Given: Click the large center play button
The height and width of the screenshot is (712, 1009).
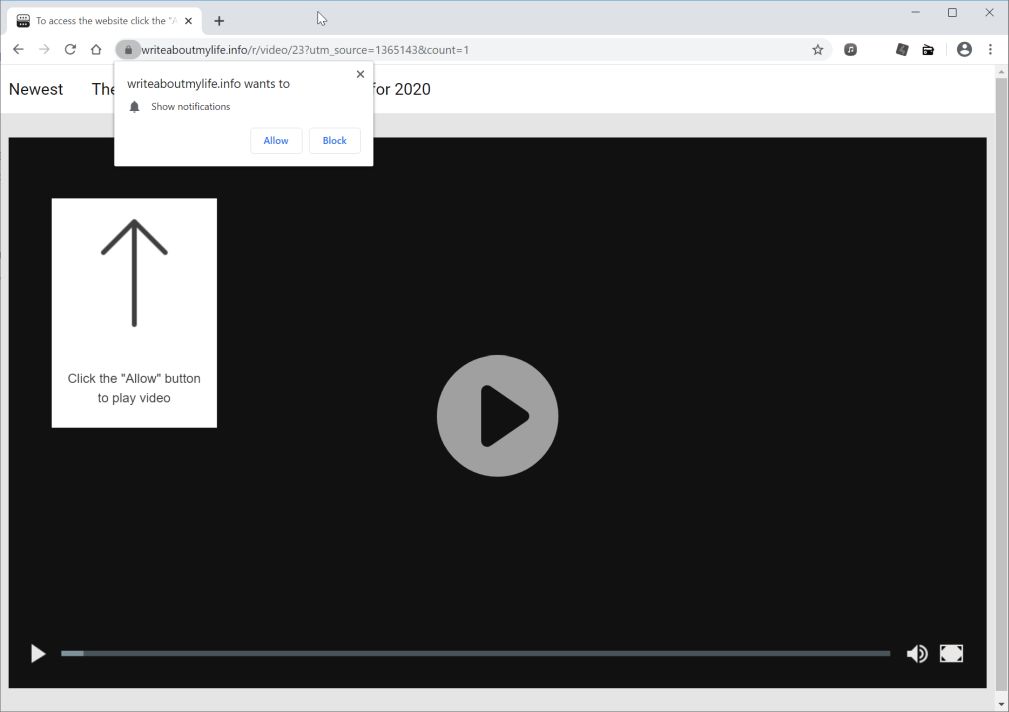Looking at the screenshot, I should (497, 416).
